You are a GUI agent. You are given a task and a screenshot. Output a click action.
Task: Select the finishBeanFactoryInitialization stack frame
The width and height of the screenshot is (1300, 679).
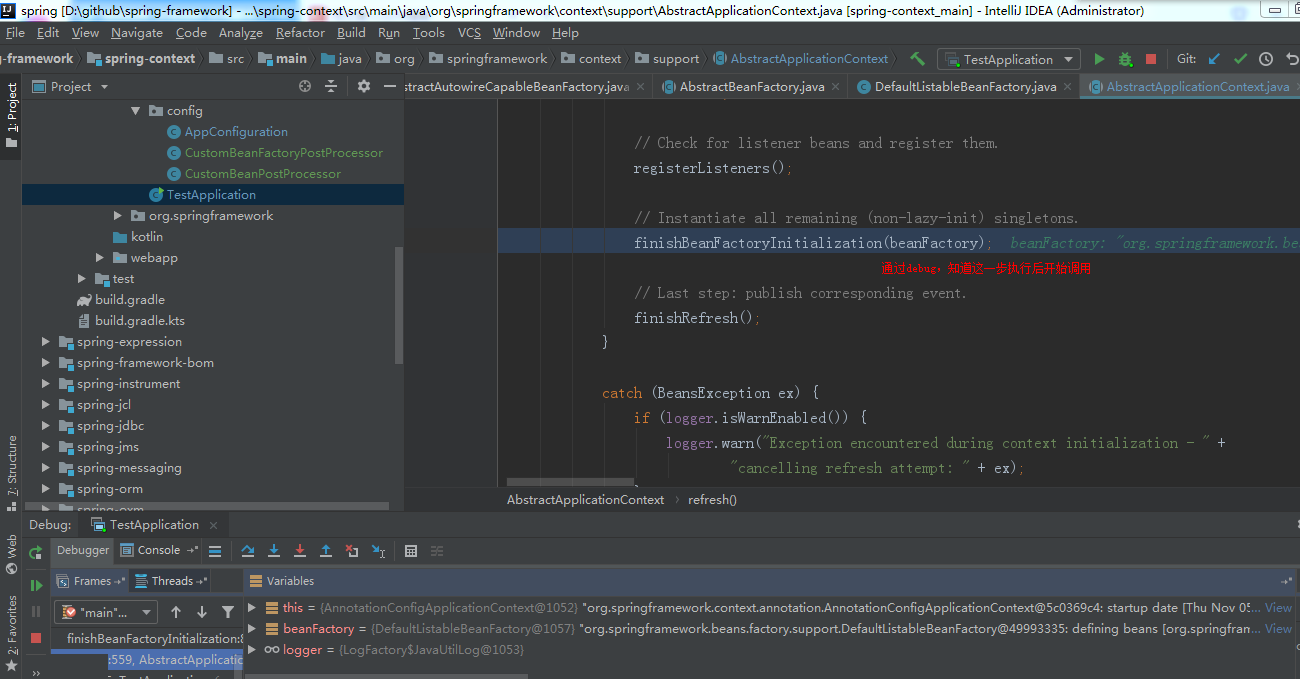pos(147,638)
